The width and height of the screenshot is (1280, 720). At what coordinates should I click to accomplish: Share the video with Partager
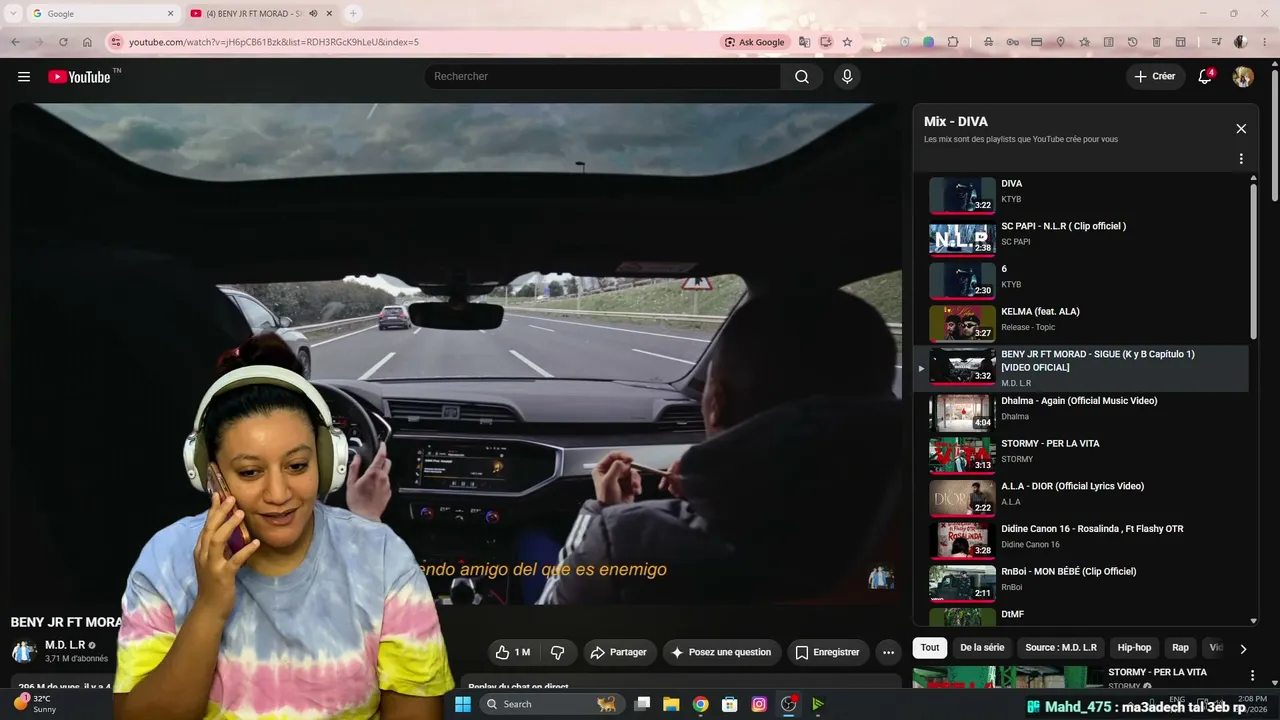coord(619,652)
